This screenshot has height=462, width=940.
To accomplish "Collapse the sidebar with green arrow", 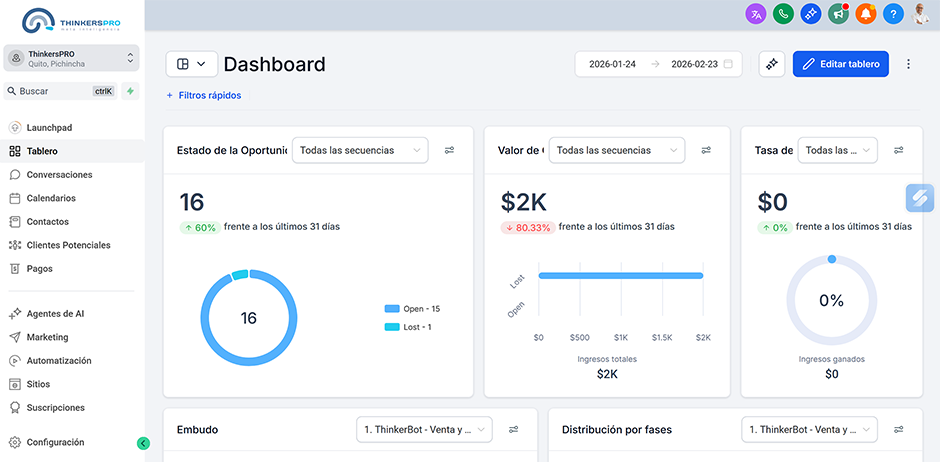I will click(x=143, y=443).
